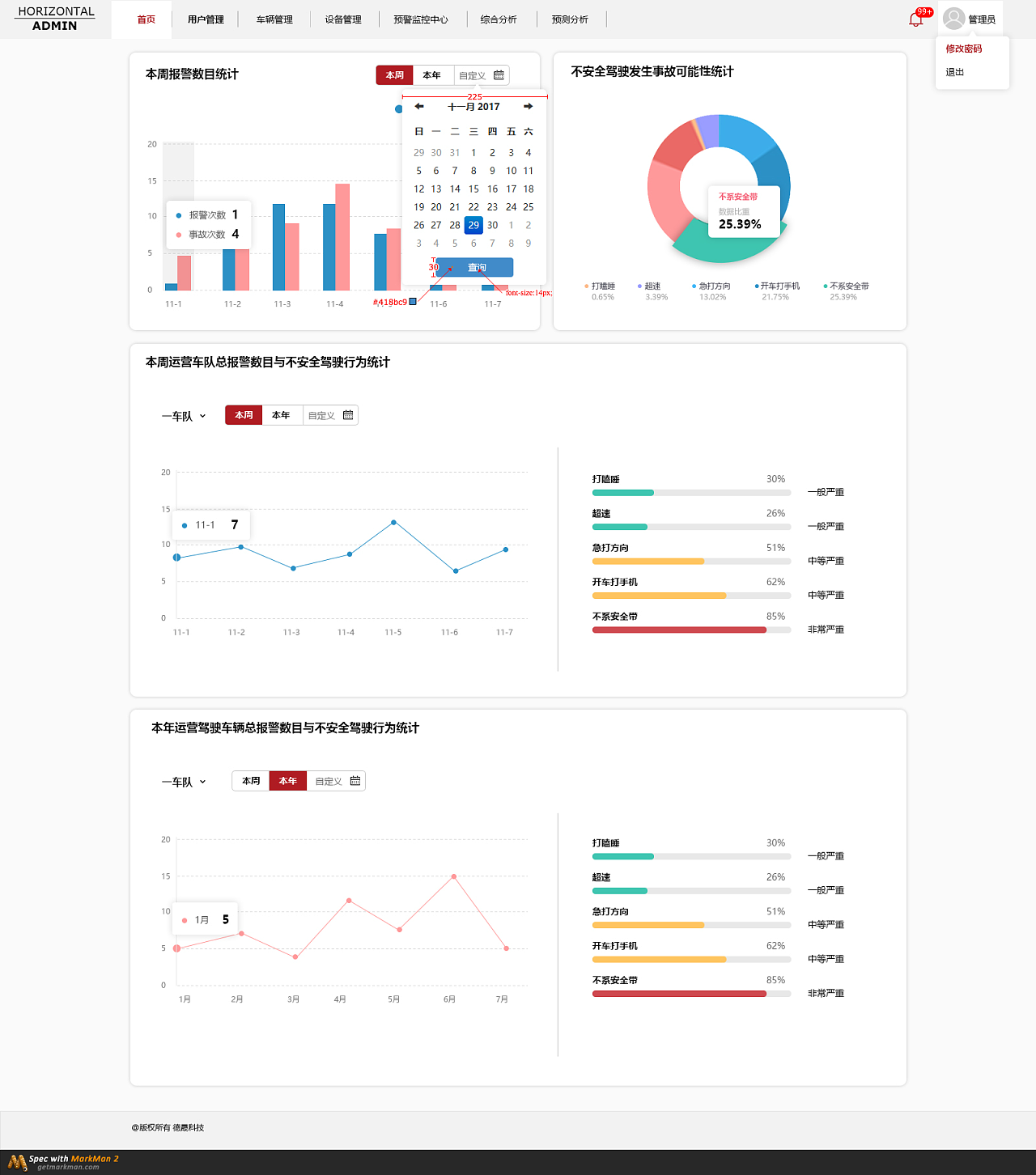Click the ©版权所有 德晟科技 footer text
The width and height of the screenshot is (1036, 1175).
tap(168, 1127)
